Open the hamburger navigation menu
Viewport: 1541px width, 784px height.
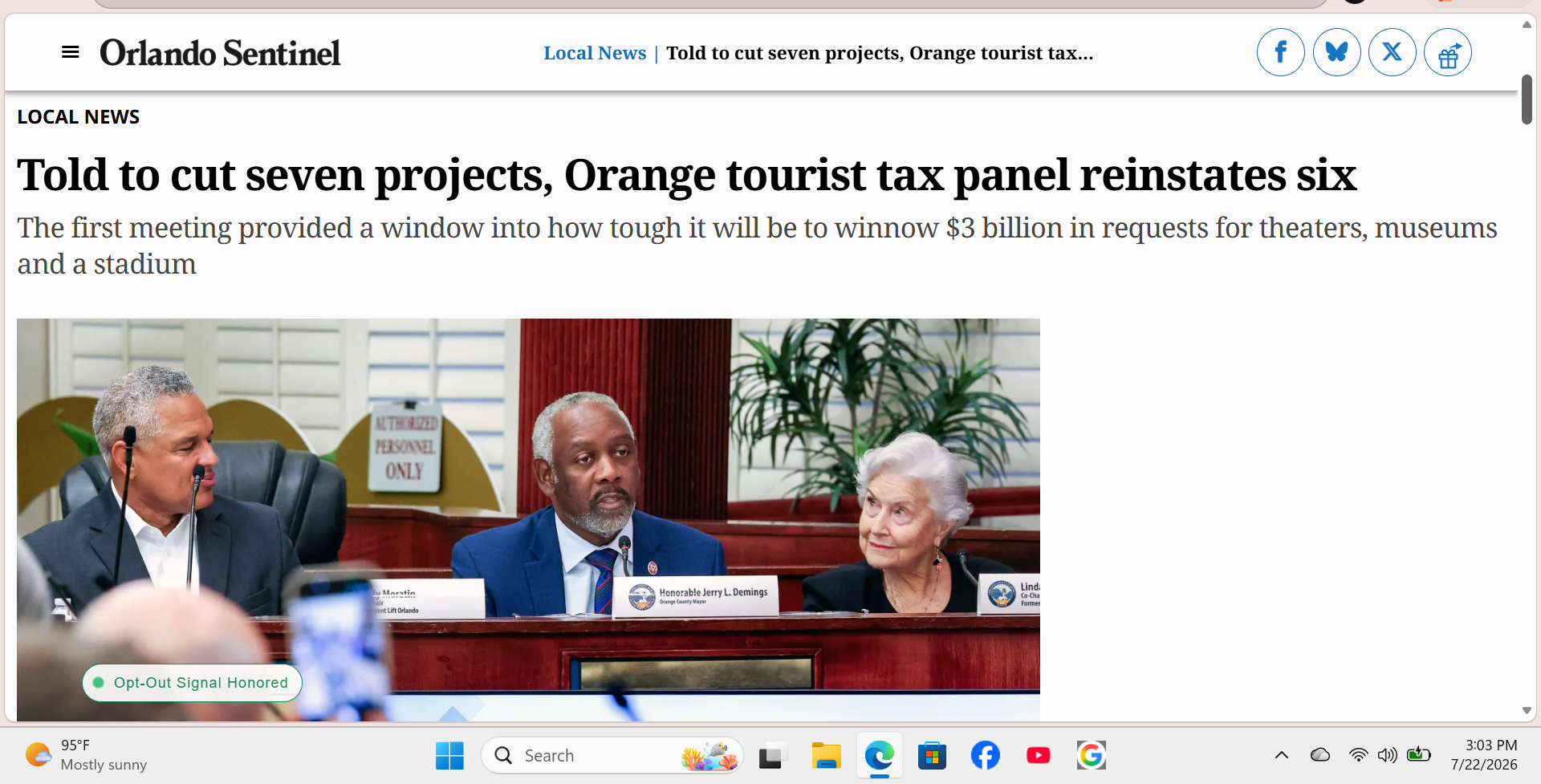71,53
